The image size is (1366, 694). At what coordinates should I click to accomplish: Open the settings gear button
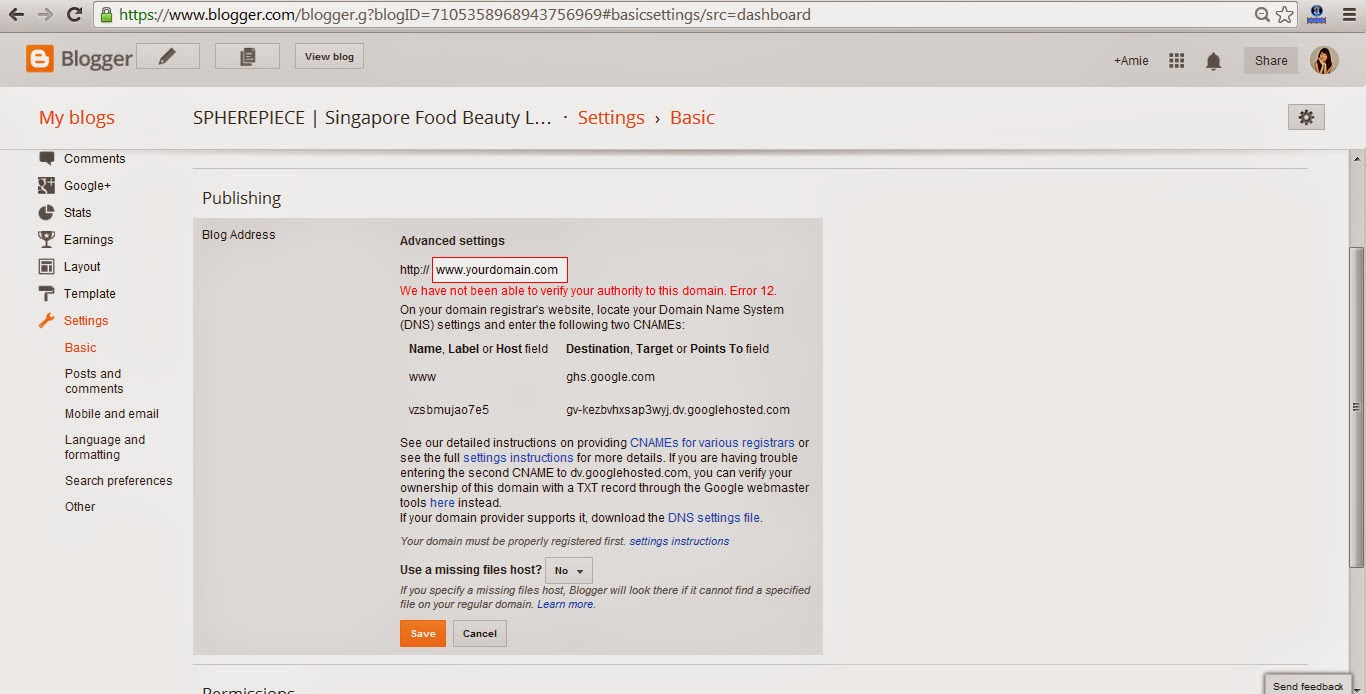pos(1306,117)
